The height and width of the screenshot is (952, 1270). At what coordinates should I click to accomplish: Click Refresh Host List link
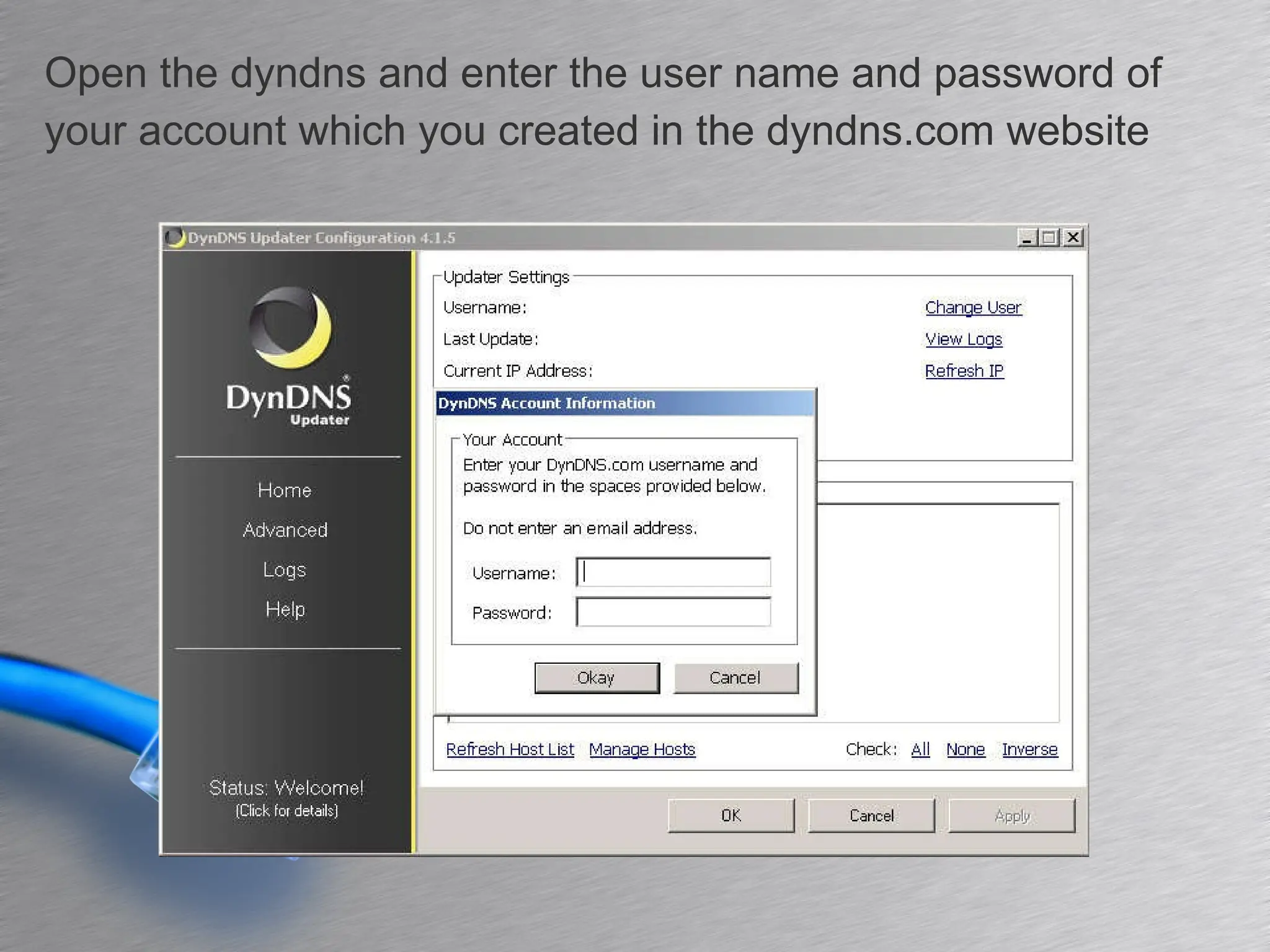pos(510,749)
